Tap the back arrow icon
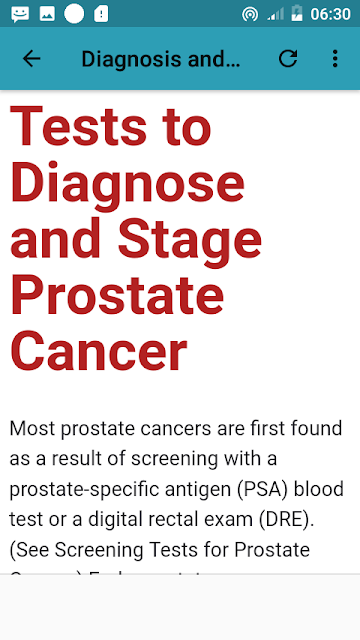 tap(31, 59)
